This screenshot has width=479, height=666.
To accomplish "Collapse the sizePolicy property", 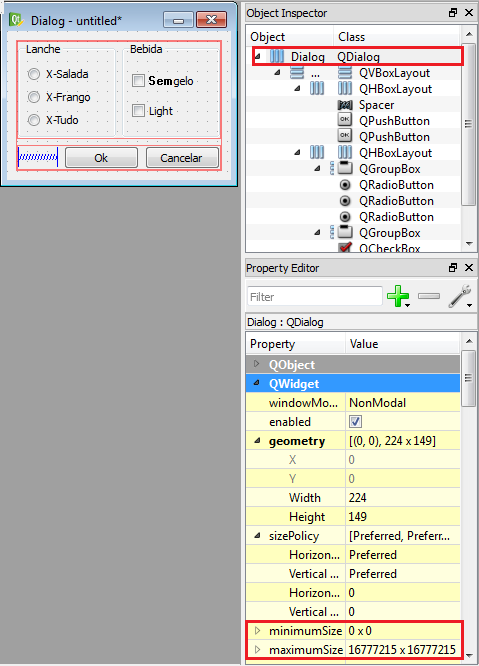I will [257, 536].
